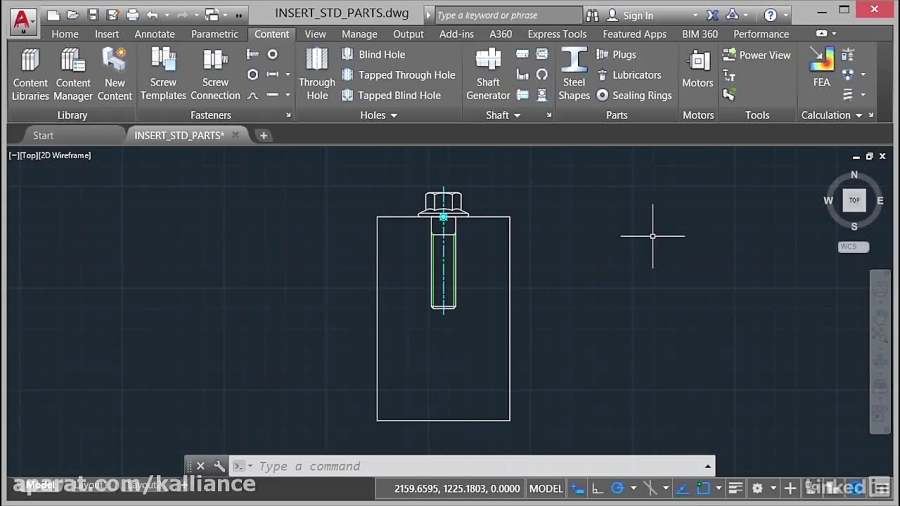Image resolution: width=900 pixels, height=506 pixels.
Task: Open the Shaft Generator
Action: pyautogui.click(x=488, y=75)
